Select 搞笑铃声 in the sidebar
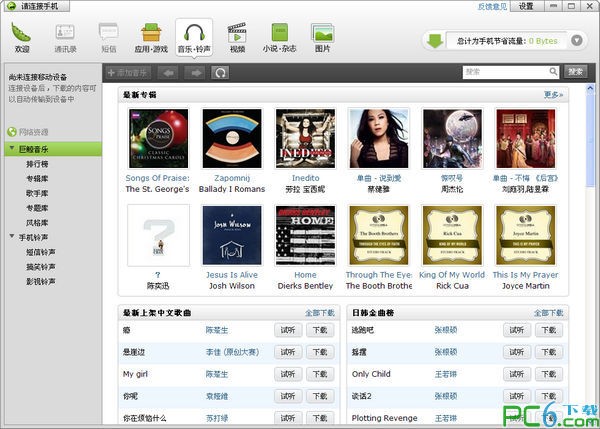The height and width of the screenshot is (429, 600). [x=41, y=267]
